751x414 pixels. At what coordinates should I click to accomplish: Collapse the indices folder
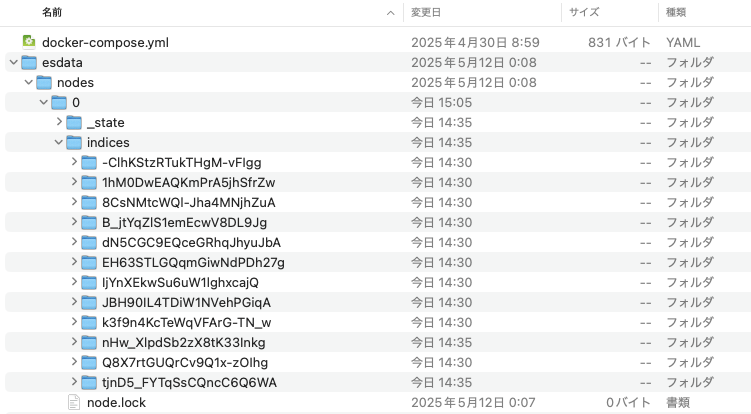(x=58, y=143)
